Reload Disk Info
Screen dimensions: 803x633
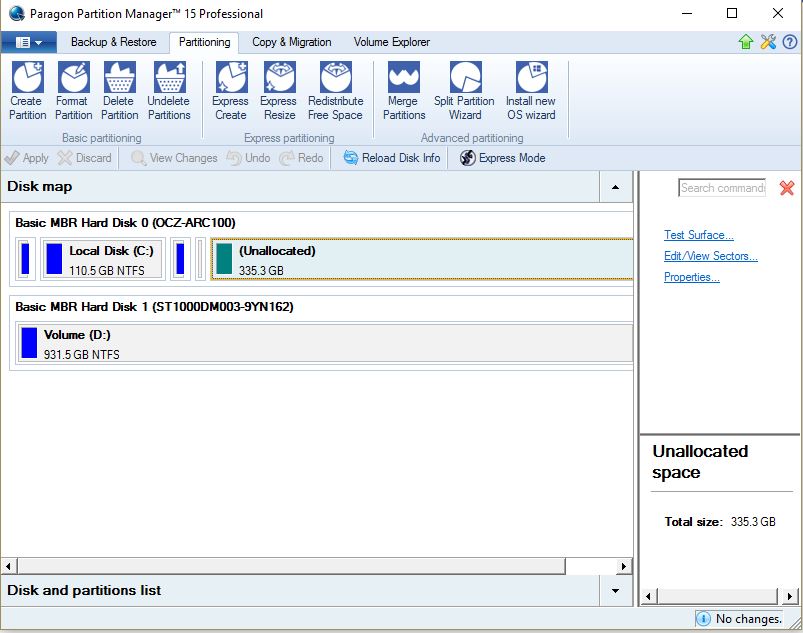tap(392, 158)
